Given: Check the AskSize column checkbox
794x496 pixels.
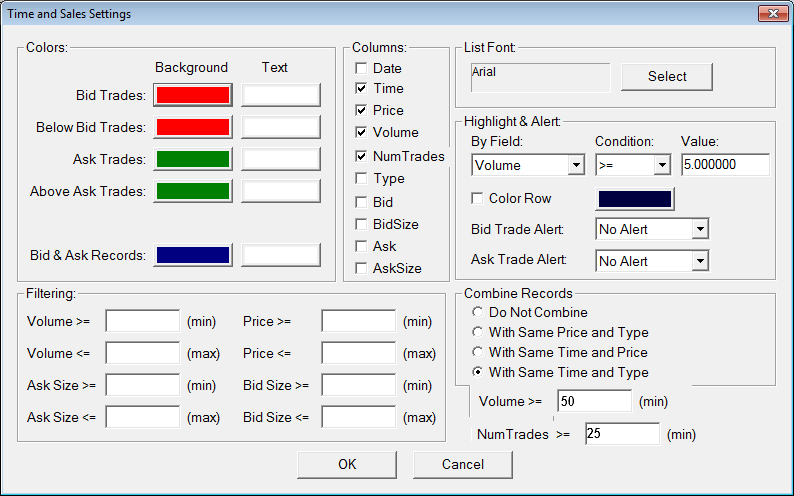Looking at the screenshot, I should click(361, 268).
